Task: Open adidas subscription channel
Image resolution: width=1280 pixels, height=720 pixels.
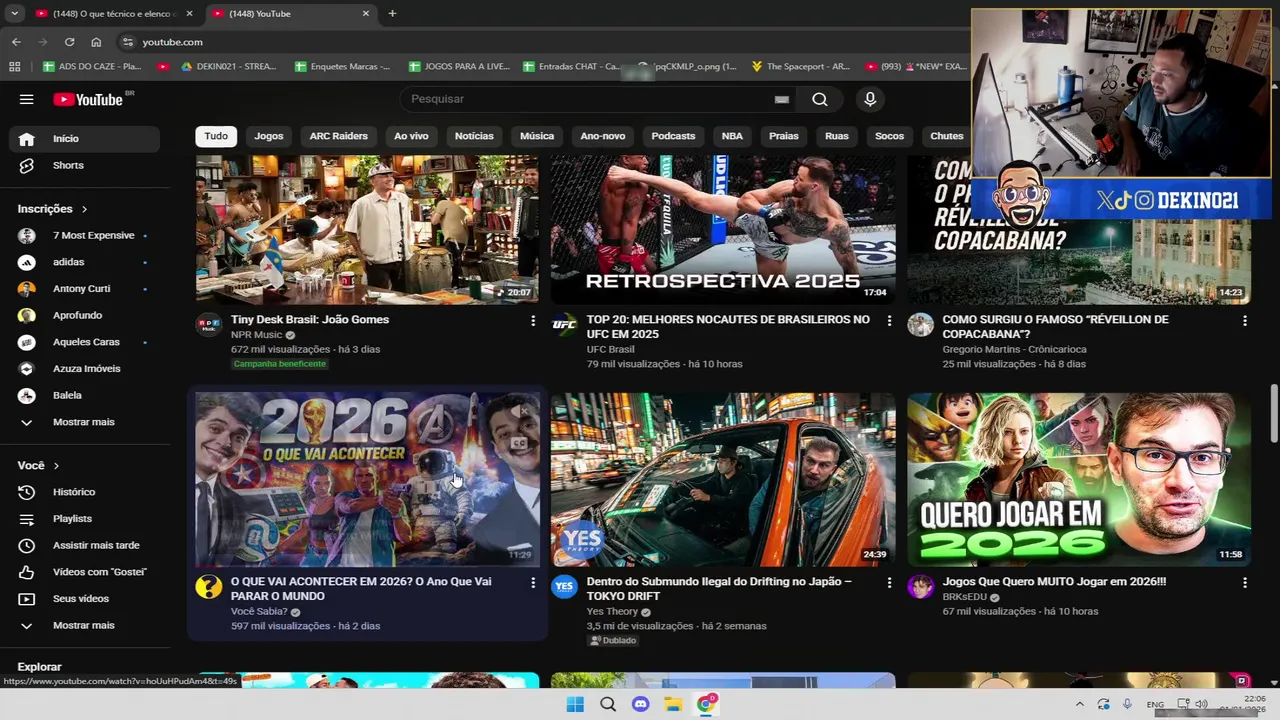Action: (84, 262)
